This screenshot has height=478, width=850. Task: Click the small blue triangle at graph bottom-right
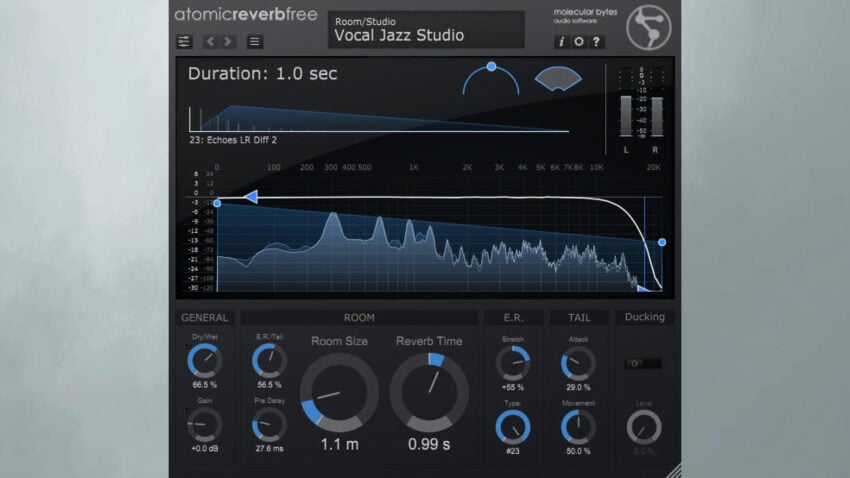point(643,288)
